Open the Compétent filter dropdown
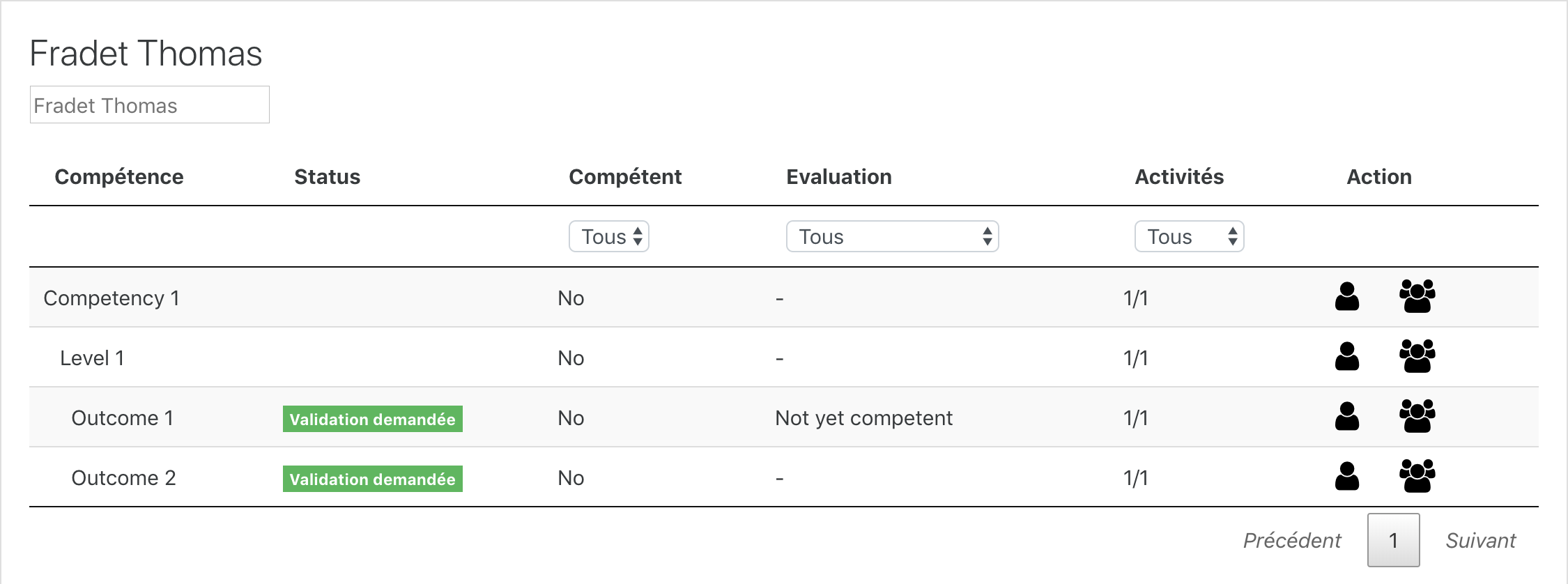1568x584 pixels. click(609, 236)
